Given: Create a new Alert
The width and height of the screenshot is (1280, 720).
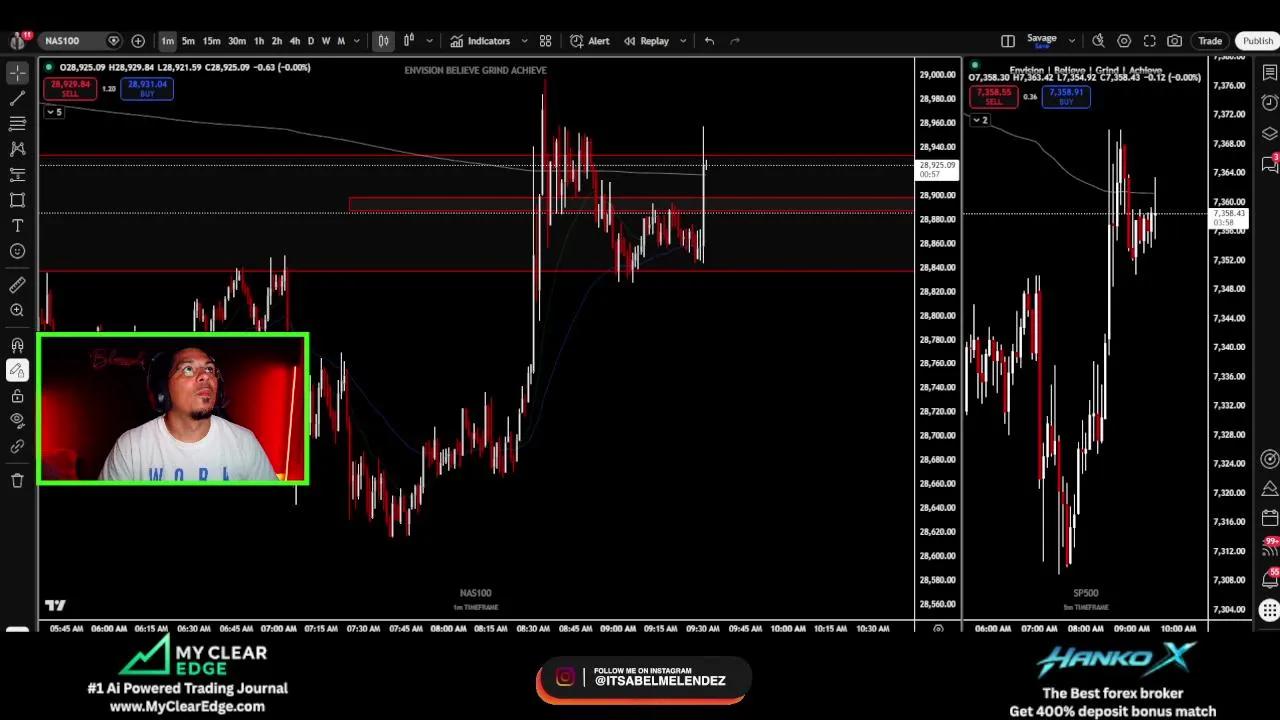Looking at the screenshot, I should 590,41.
